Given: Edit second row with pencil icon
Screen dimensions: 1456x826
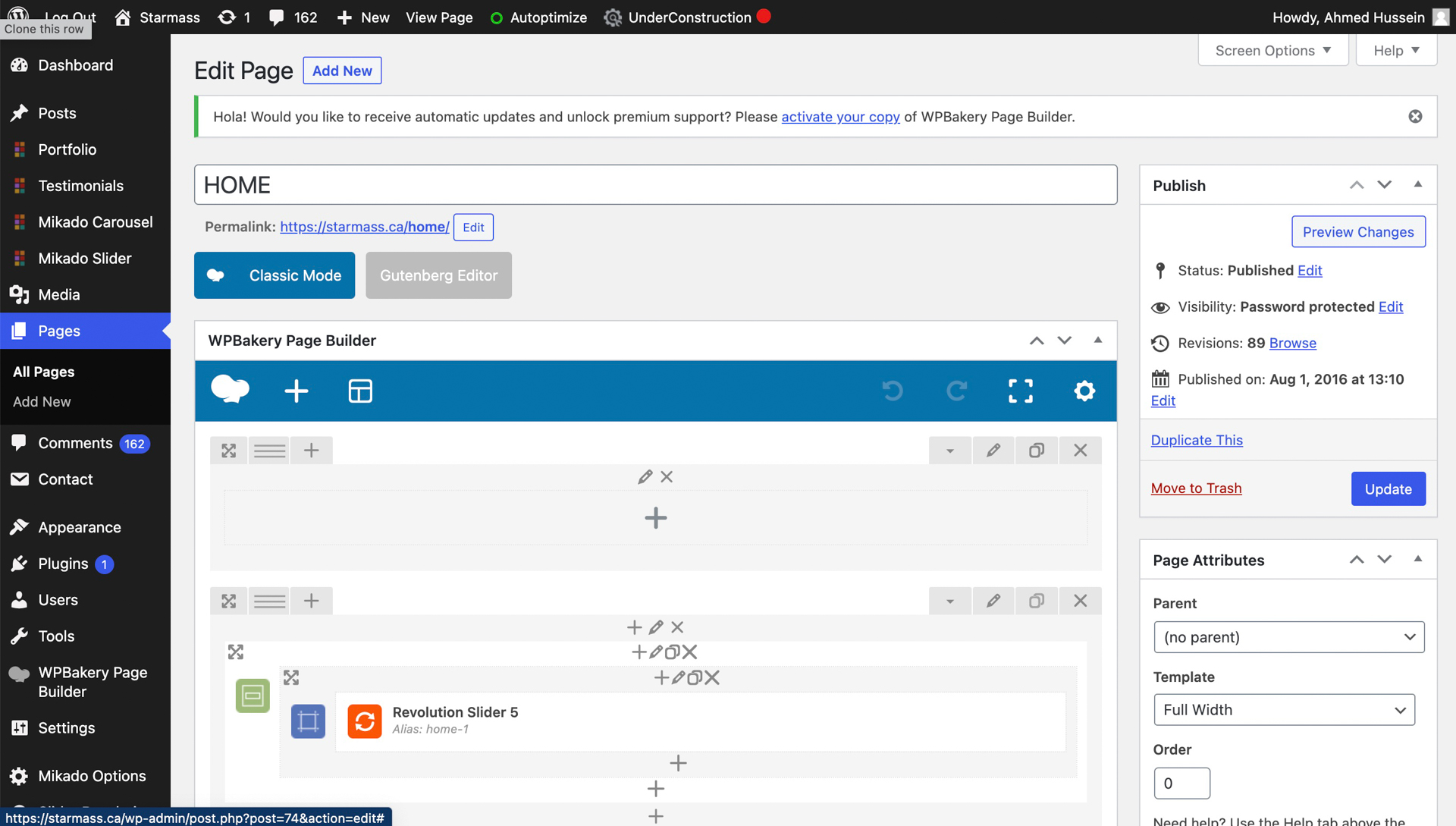Looking at the screenshot, I should (993, 601).
